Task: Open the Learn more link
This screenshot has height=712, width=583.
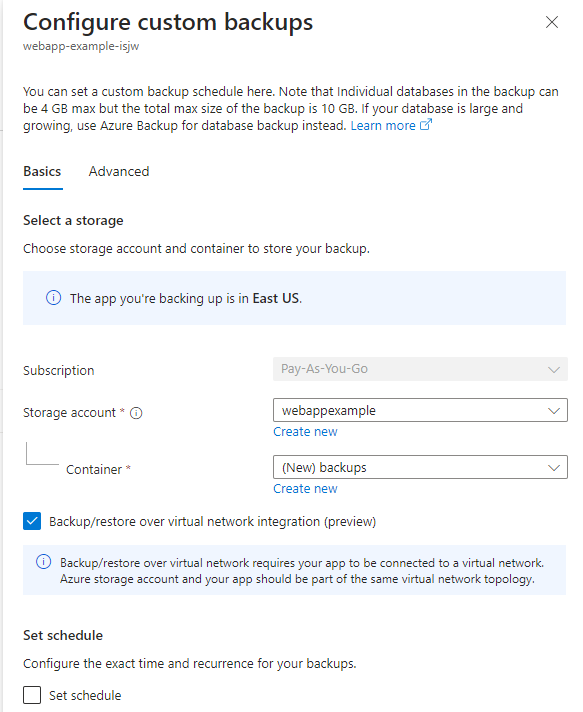Action: 383,125
